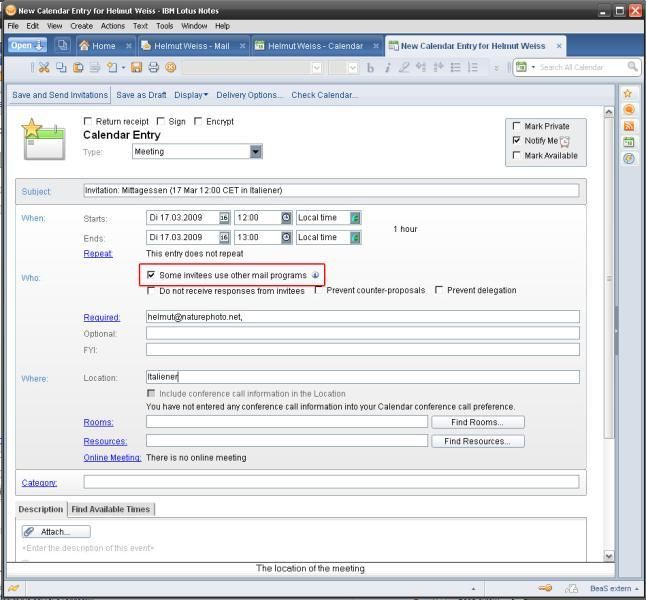The width and height of the screenshot is (646, 600).
Task: Click the time zone icon for start time
Action: [x=355, y=218]
